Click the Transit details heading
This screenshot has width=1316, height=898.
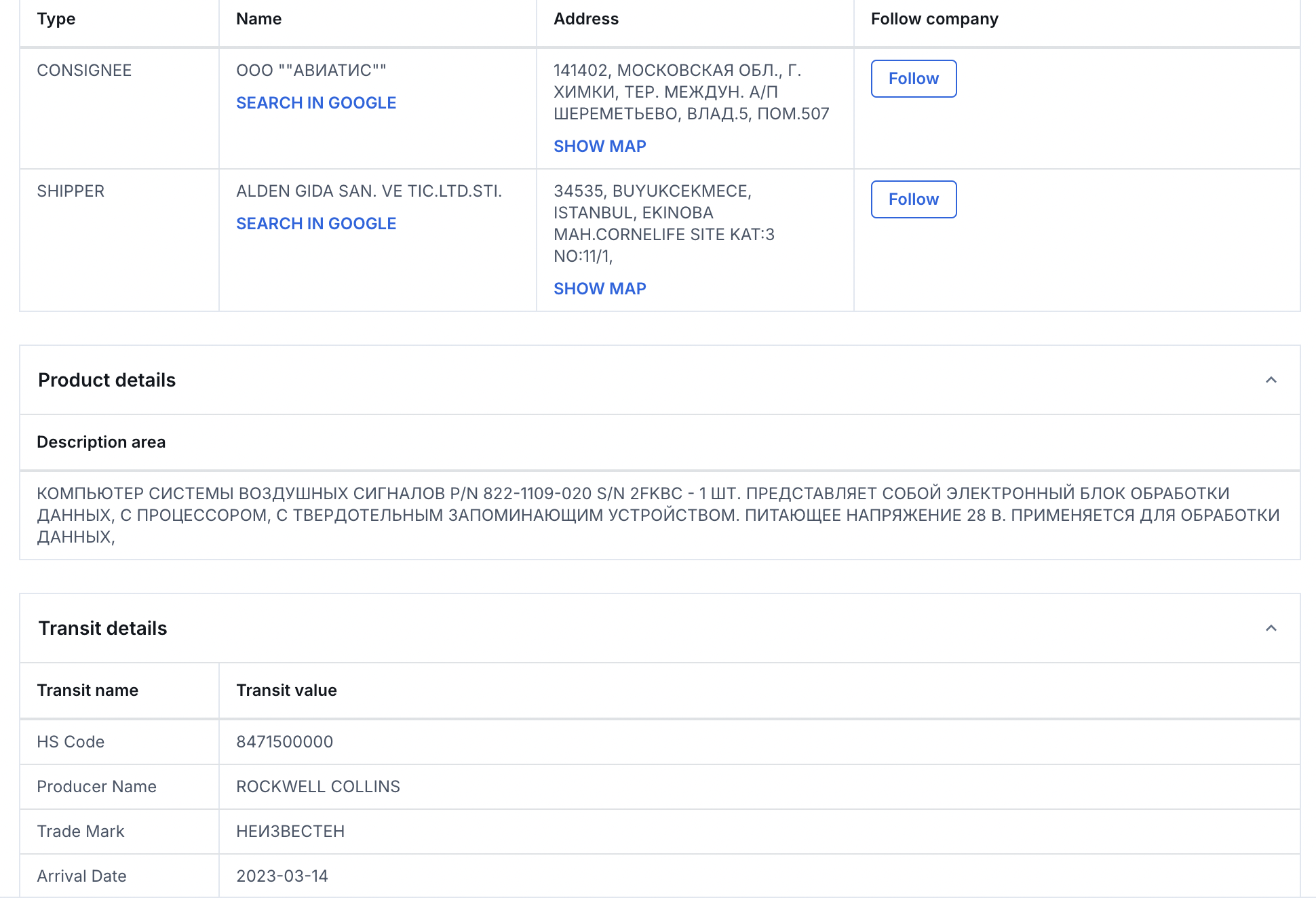tap(102, 628)
